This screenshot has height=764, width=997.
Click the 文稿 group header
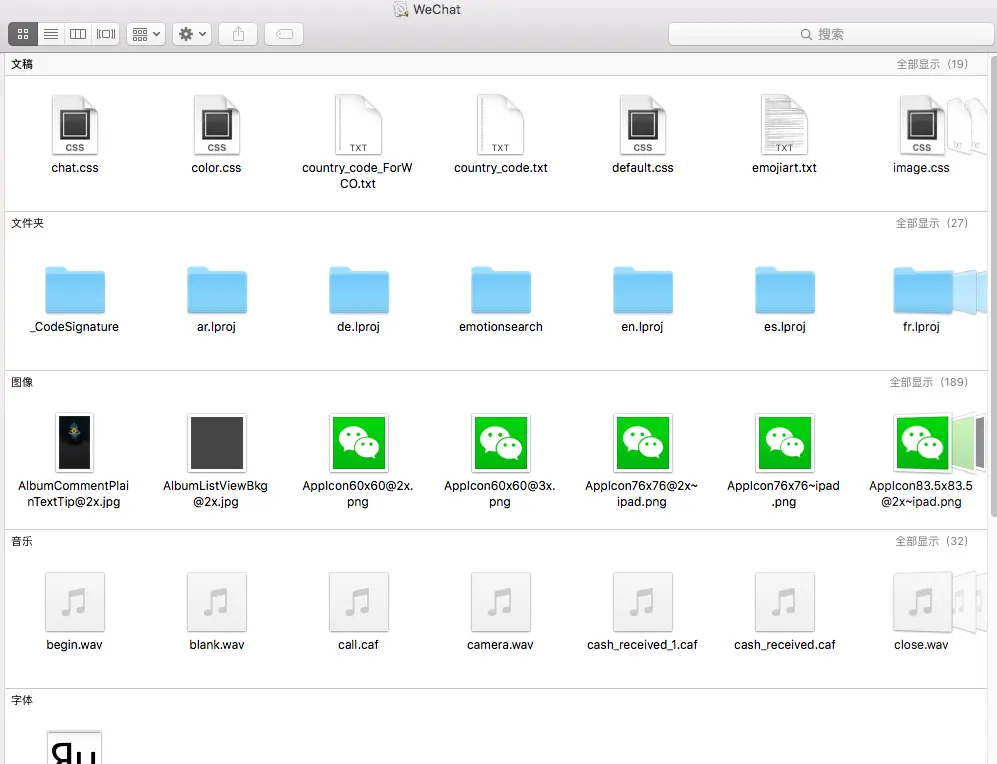click(22, 64)
